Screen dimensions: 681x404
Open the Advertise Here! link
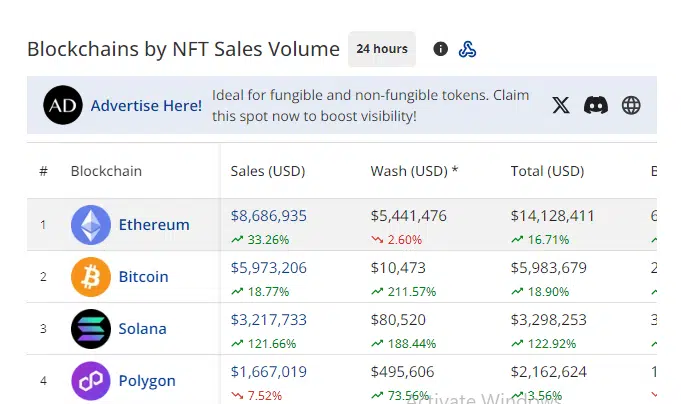pos(146,106)
